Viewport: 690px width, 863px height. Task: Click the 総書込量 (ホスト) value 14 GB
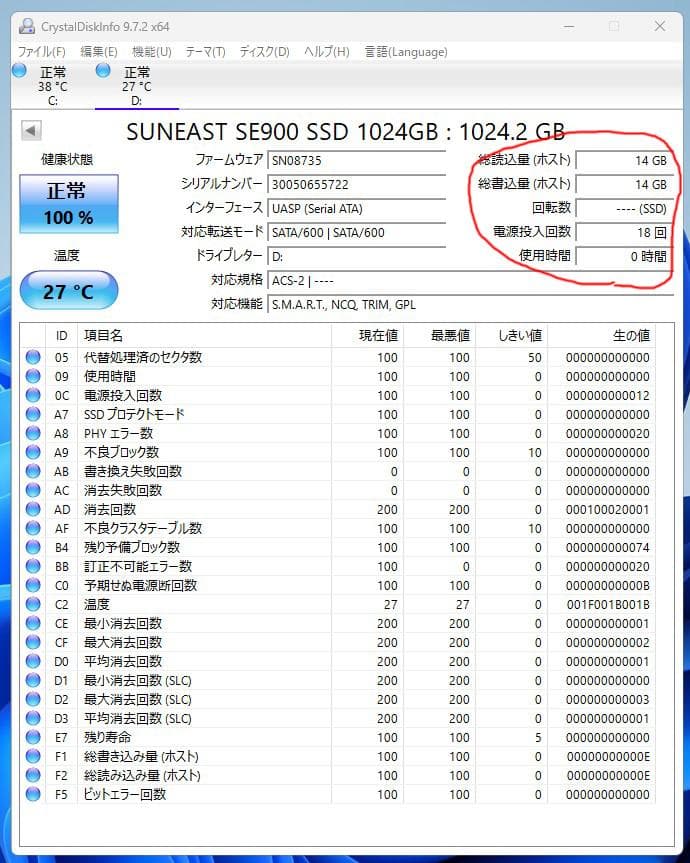pos(625,184)
